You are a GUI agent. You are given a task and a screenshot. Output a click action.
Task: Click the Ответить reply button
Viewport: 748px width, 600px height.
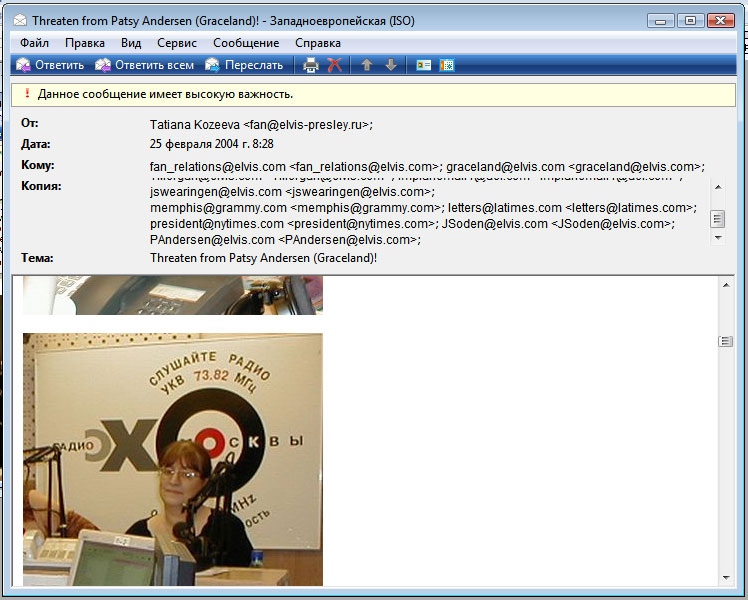click(50, 65)
